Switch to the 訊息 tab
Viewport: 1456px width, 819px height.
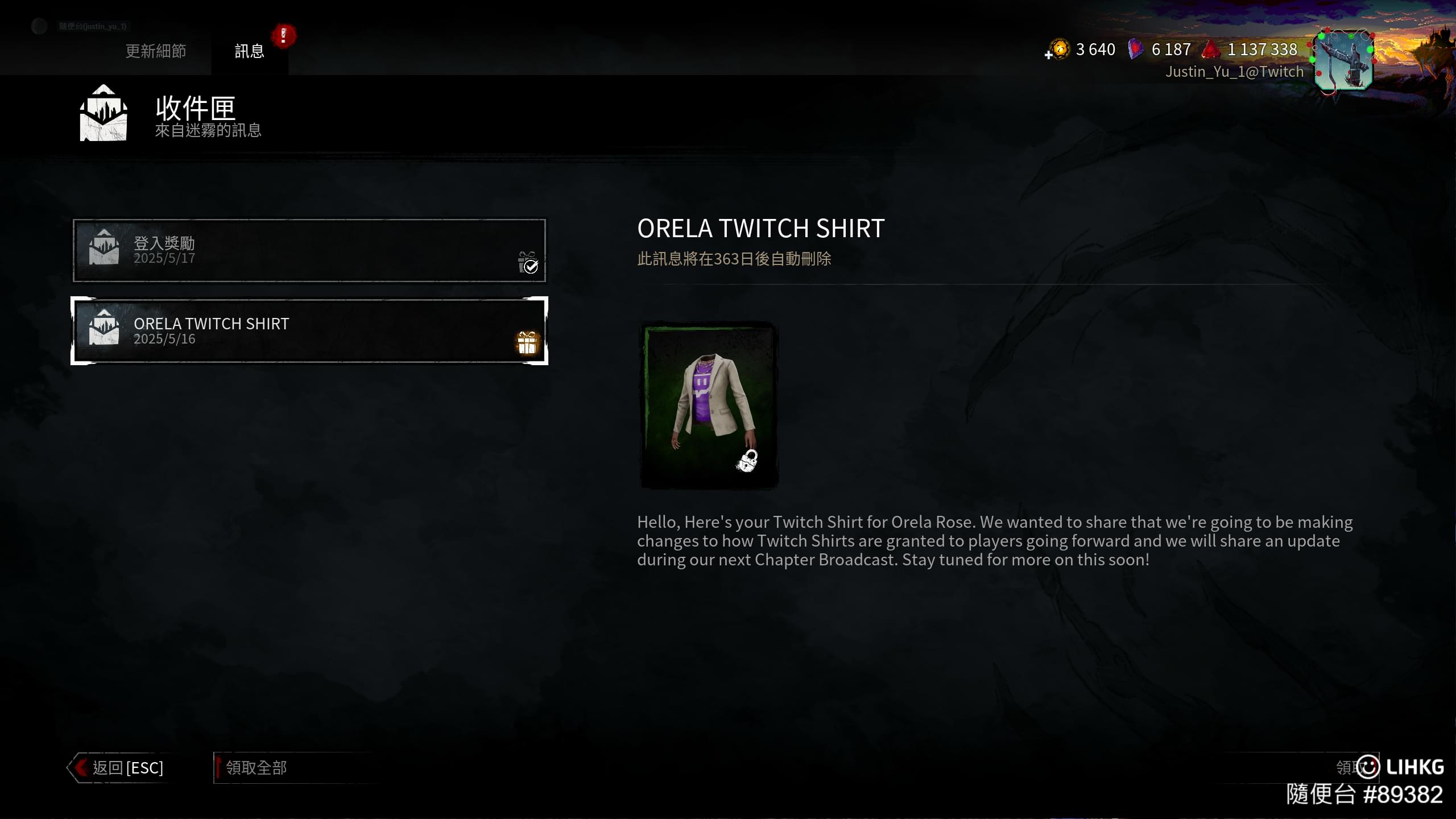(x=250, y=51)
